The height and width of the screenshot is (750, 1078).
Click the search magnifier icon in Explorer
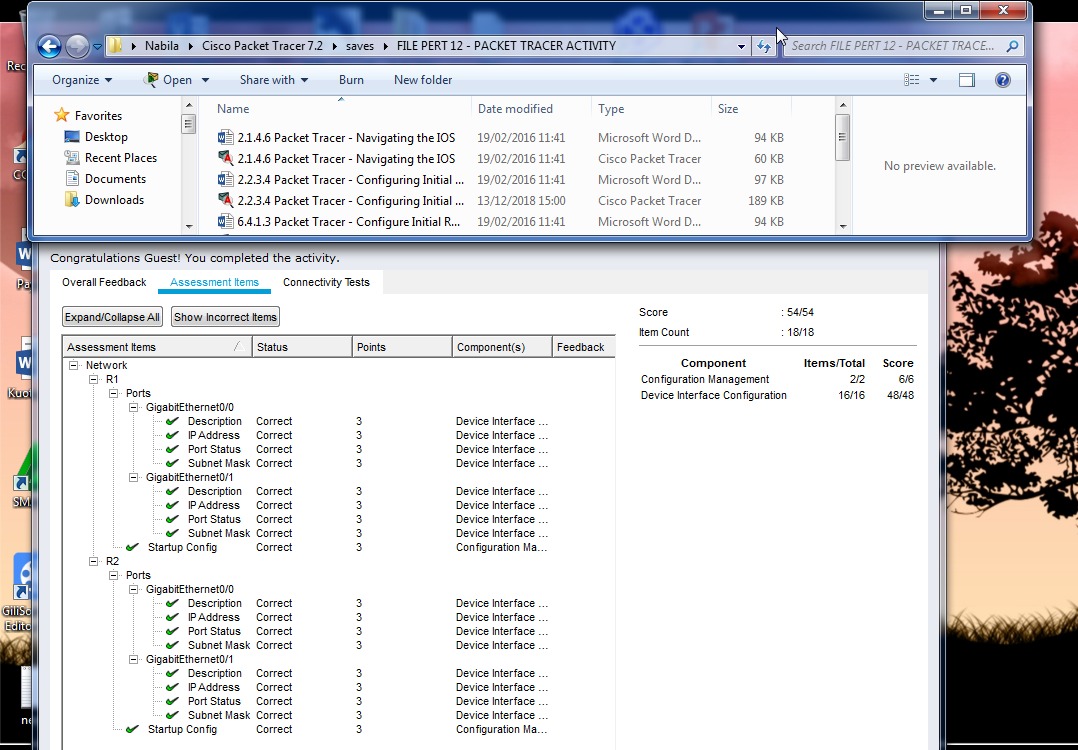1012,46
